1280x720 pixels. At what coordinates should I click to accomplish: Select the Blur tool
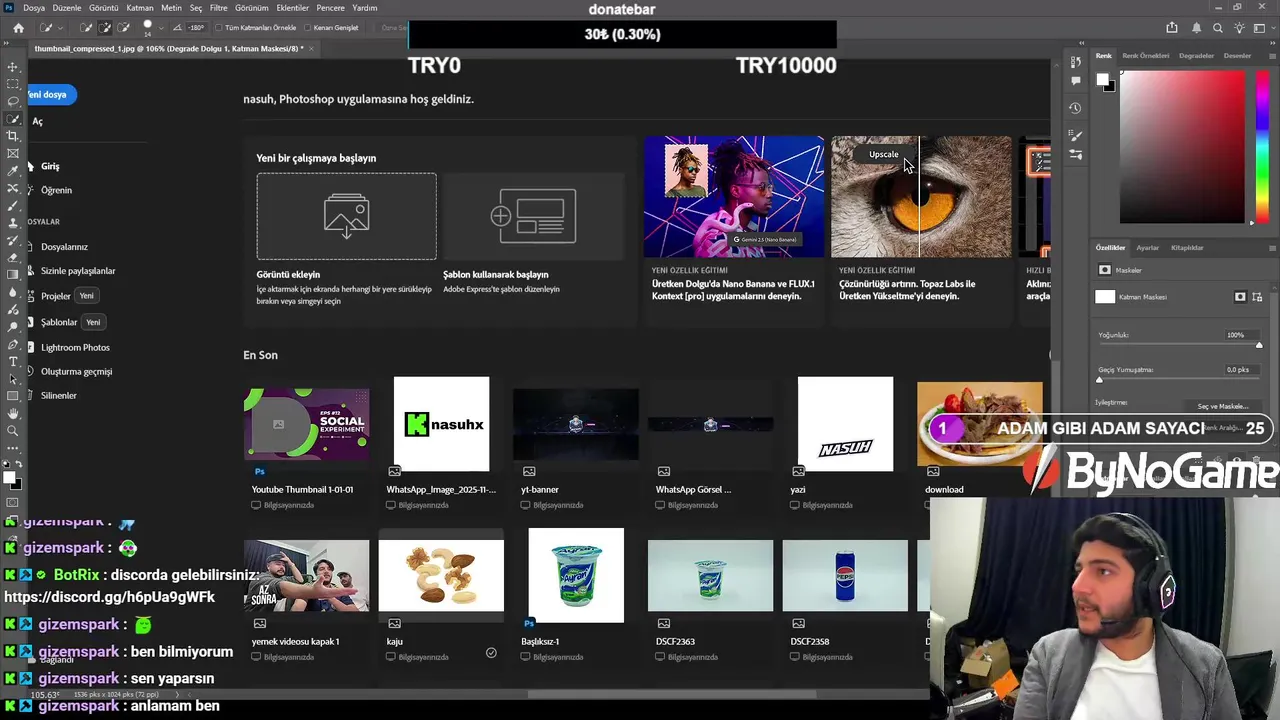(x=13, y=292)
